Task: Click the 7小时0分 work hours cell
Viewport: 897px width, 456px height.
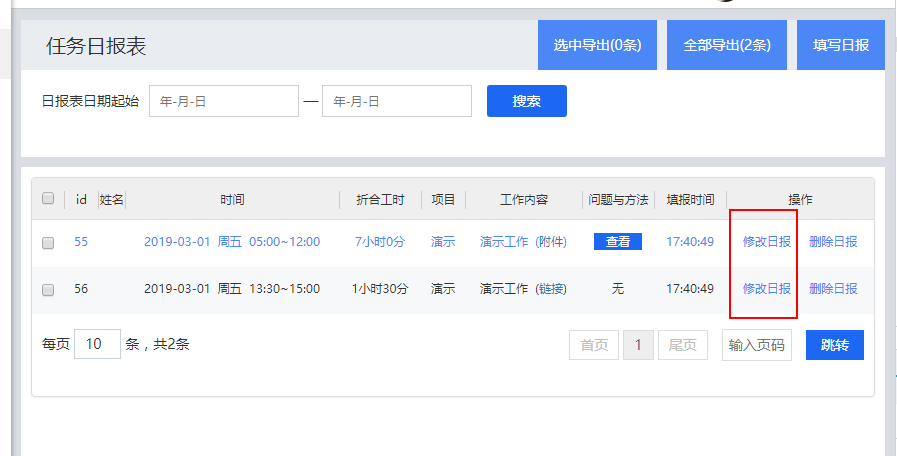Action: tap(380, 241)
